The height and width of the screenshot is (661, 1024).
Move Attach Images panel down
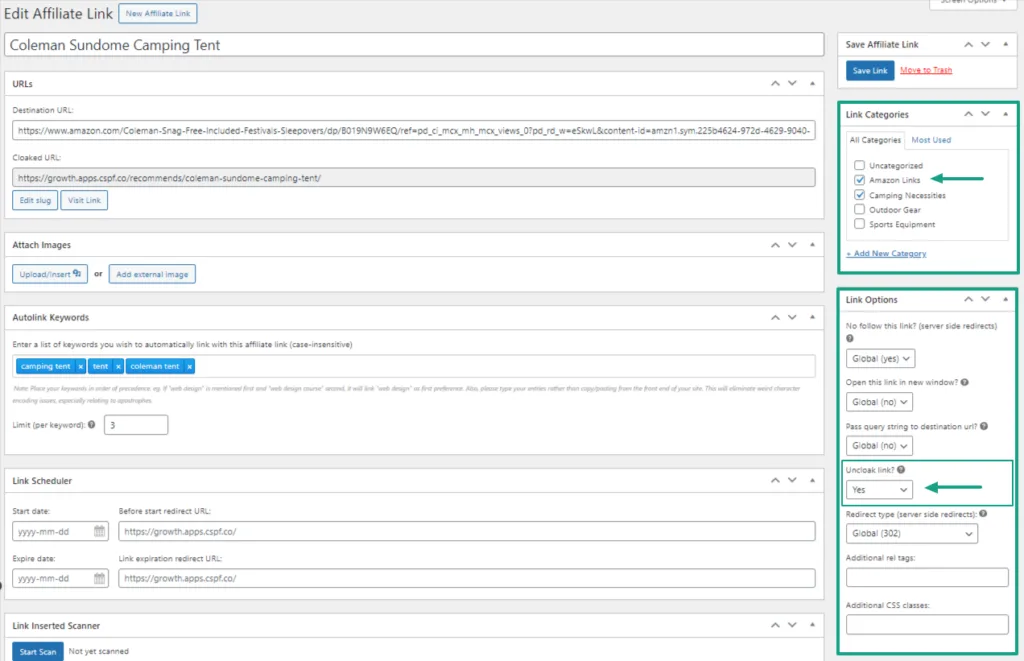[x=792, y=245]
